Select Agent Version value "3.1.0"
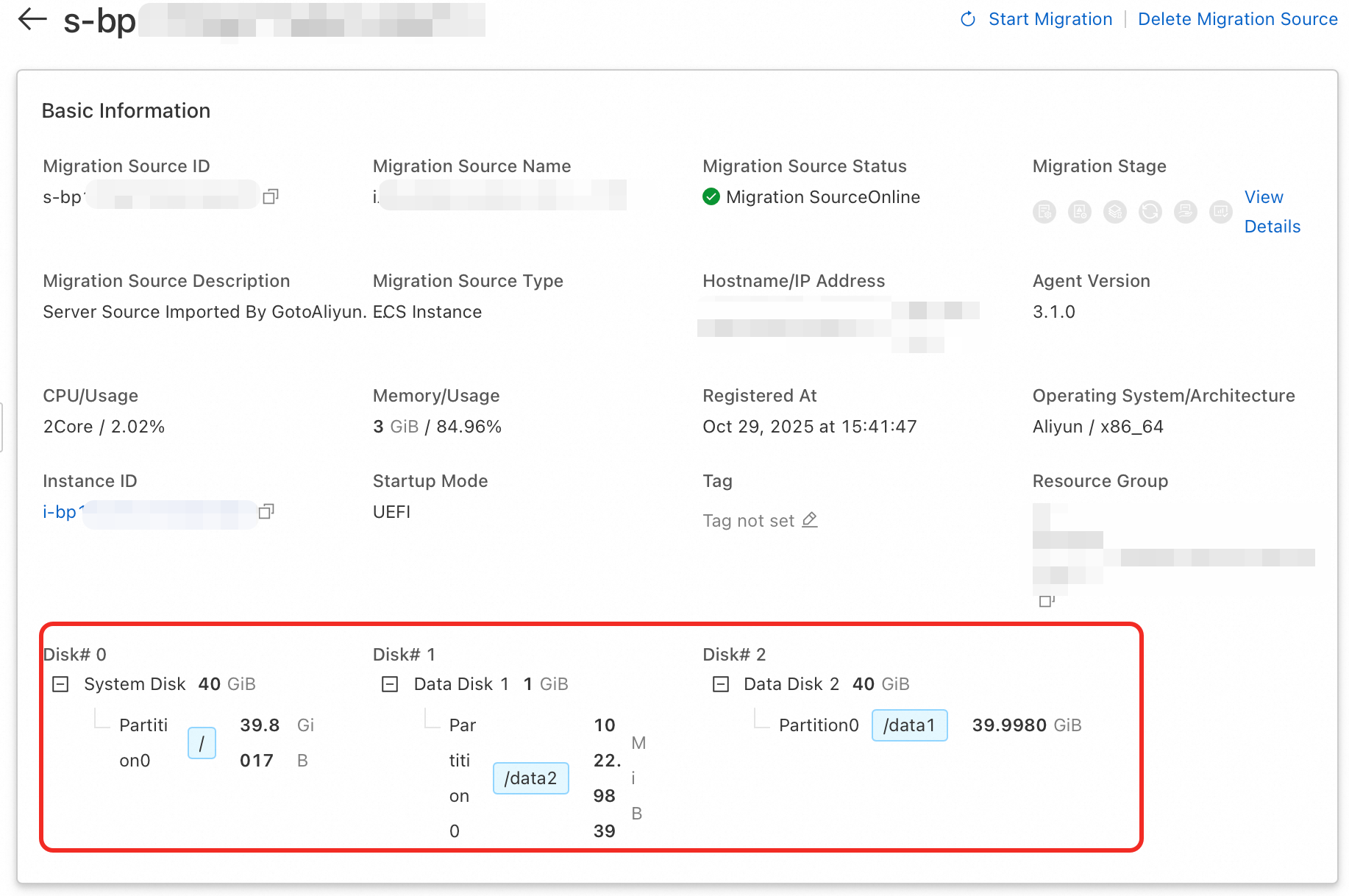The image size is (1349, 896). click(x=1054, y=312)
